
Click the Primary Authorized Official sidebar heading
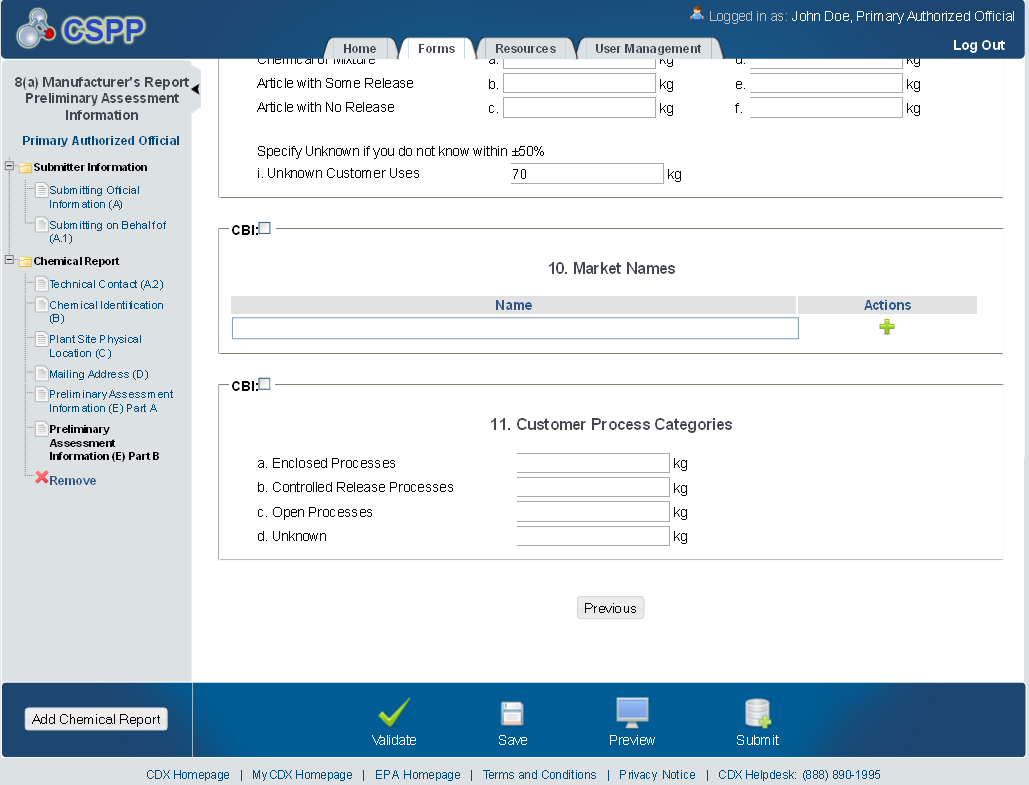point(100,140)
